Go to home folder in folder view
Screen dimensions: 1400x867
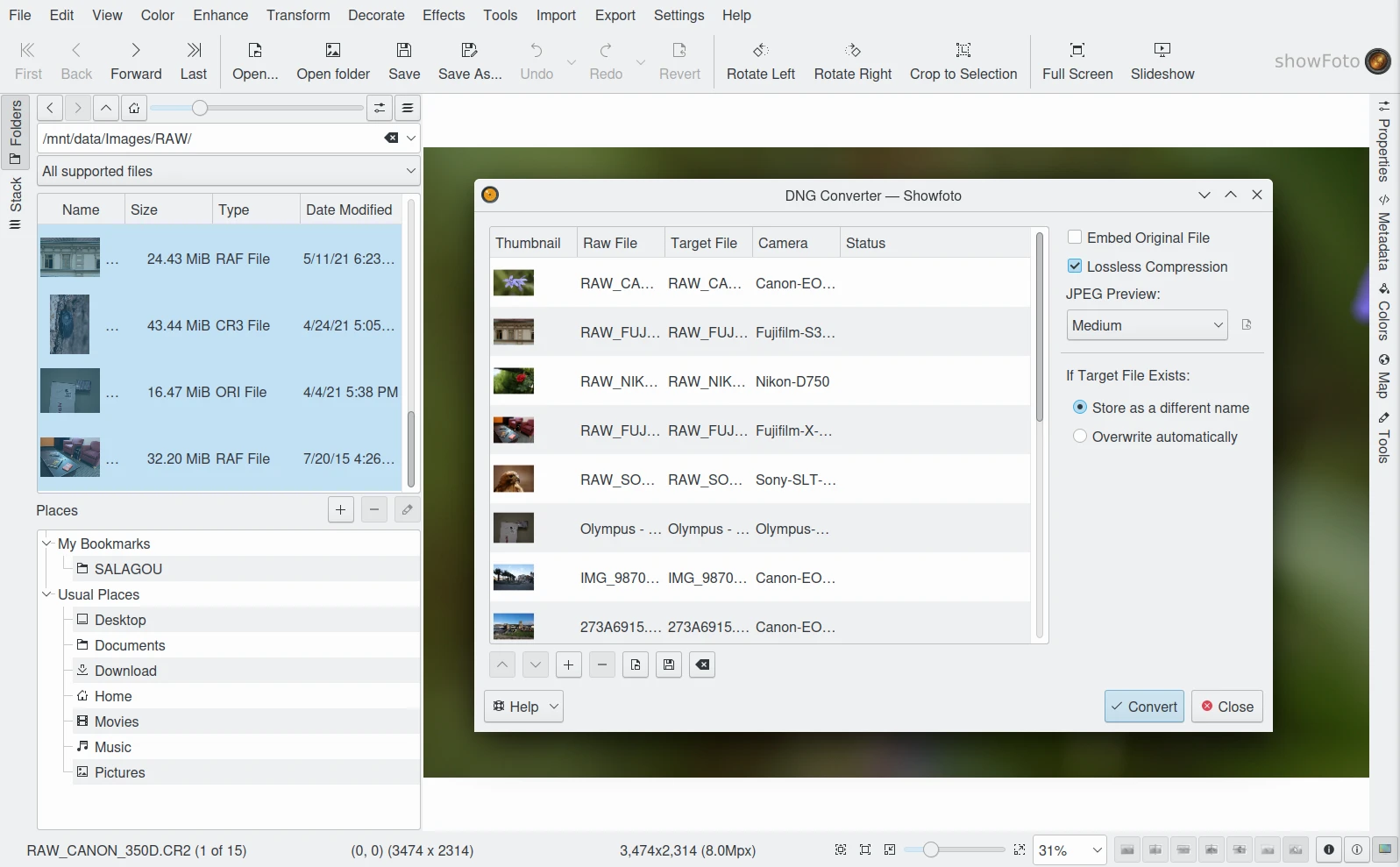pos(133,109)
